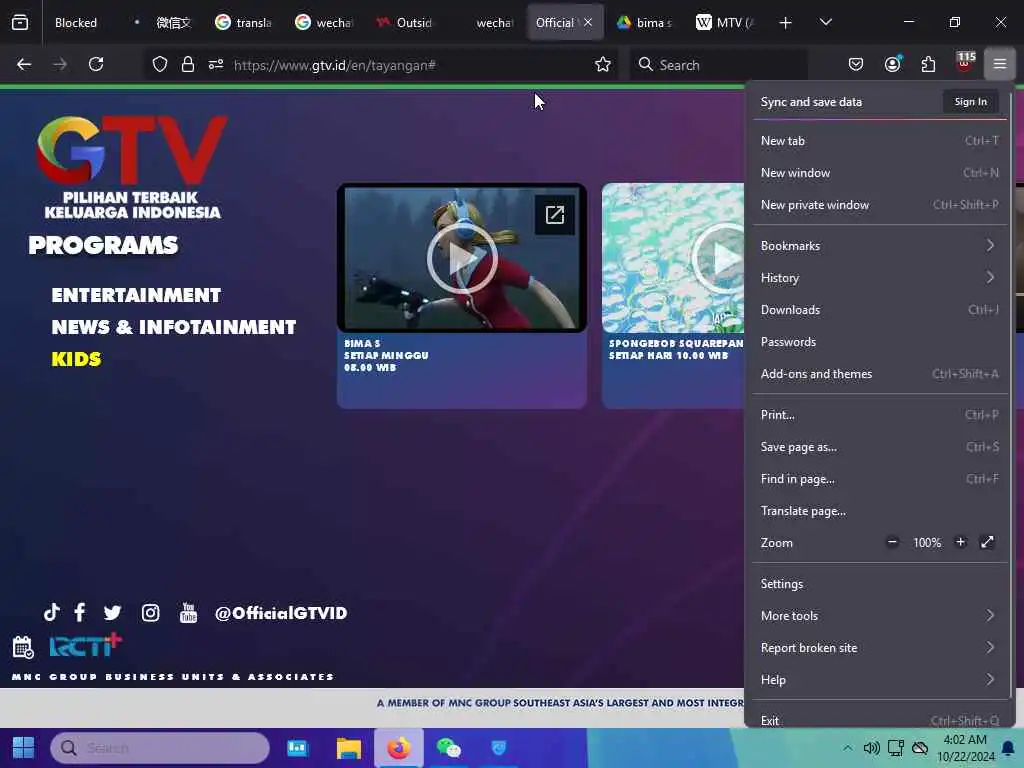Image resolution: width=1024 pixels, height=768 pixels.
Task: Open volume control in system tray
Action: (871, 748)
